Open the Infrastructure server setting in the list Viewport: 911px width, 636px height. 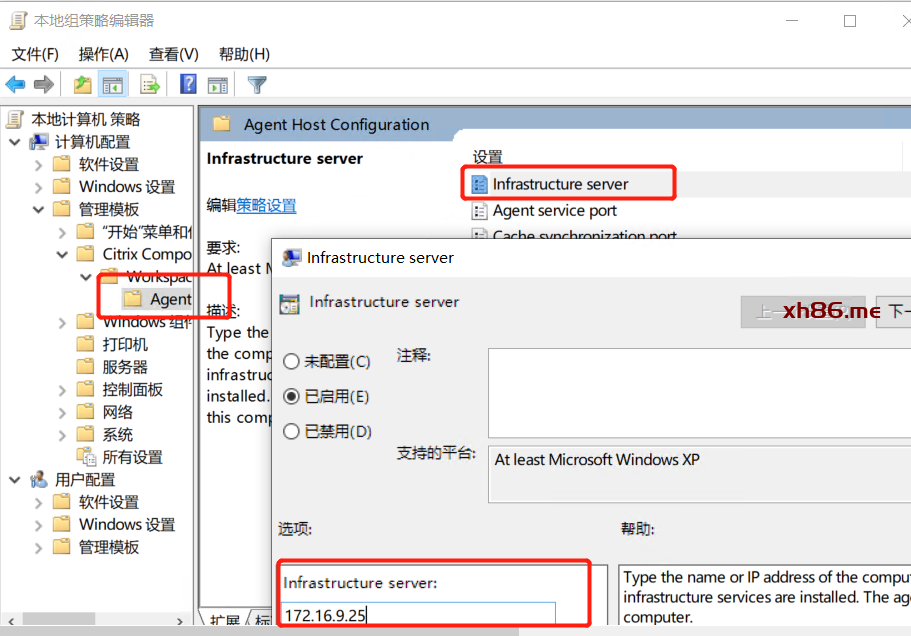coord(560,184)
